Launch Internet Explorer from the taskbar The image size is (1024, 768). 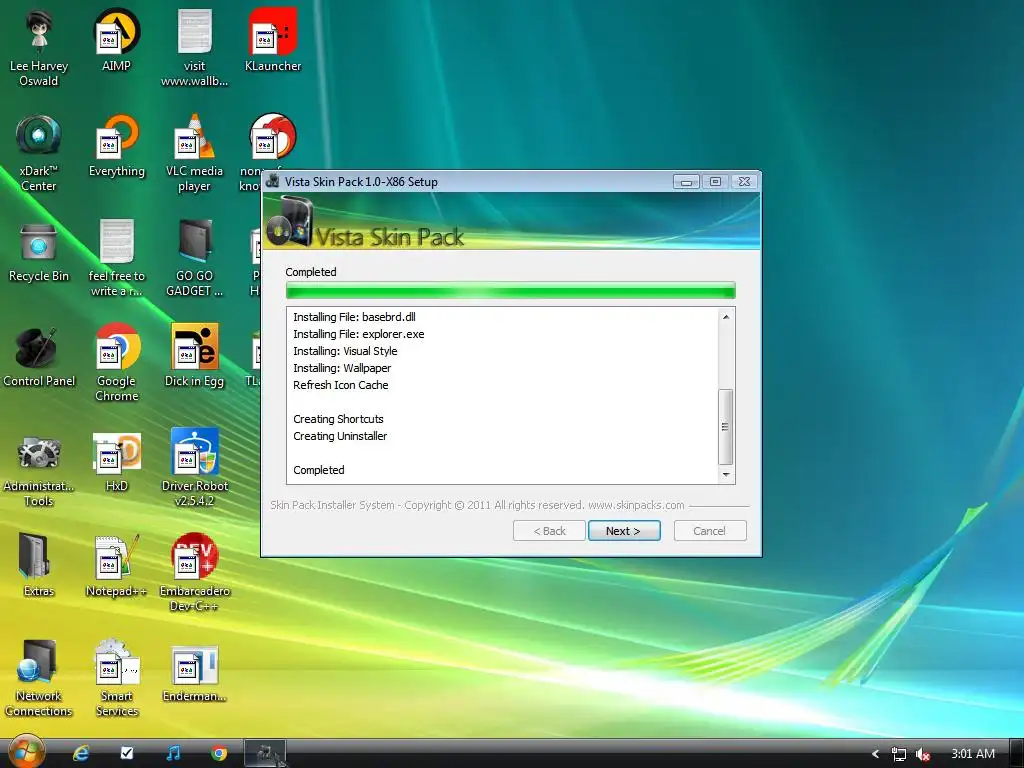point(81,753)
